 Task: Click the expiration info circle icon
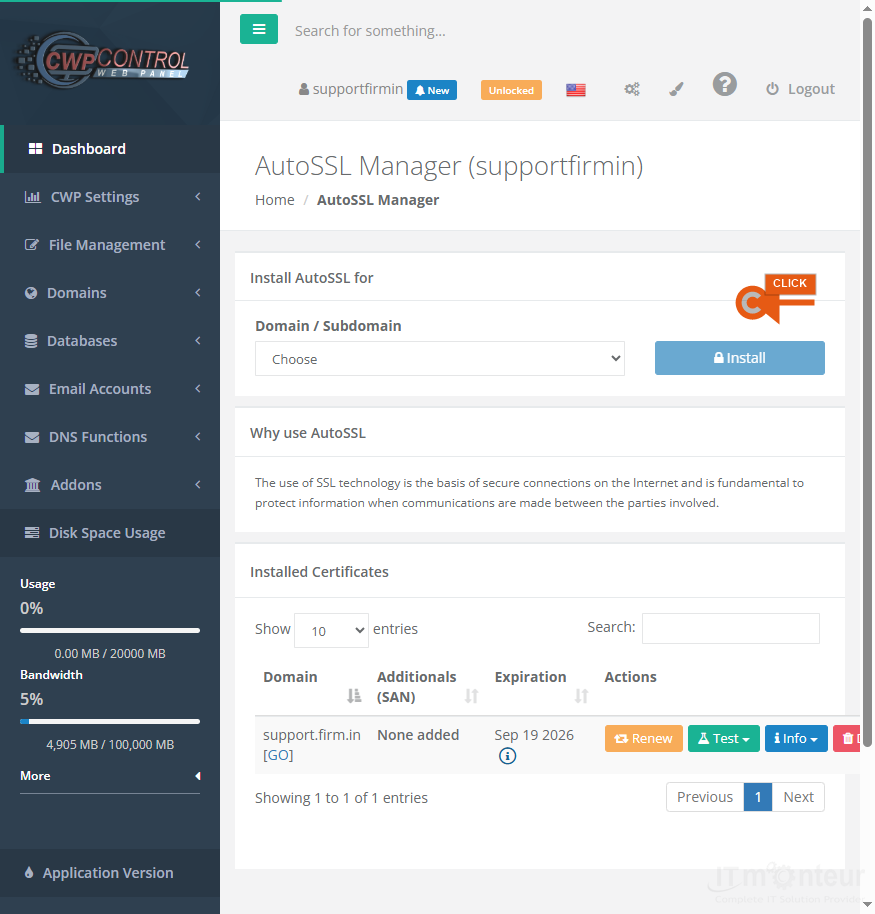point(507,756)
